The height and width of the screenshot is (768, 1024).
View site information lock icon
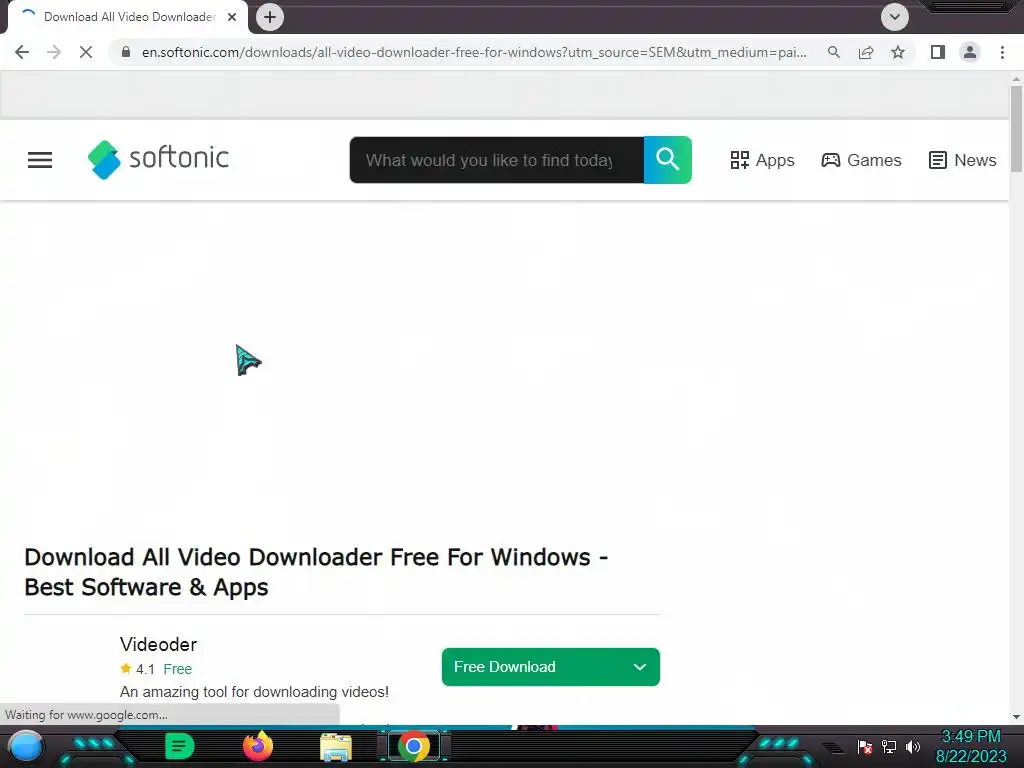tap(126, 52)
